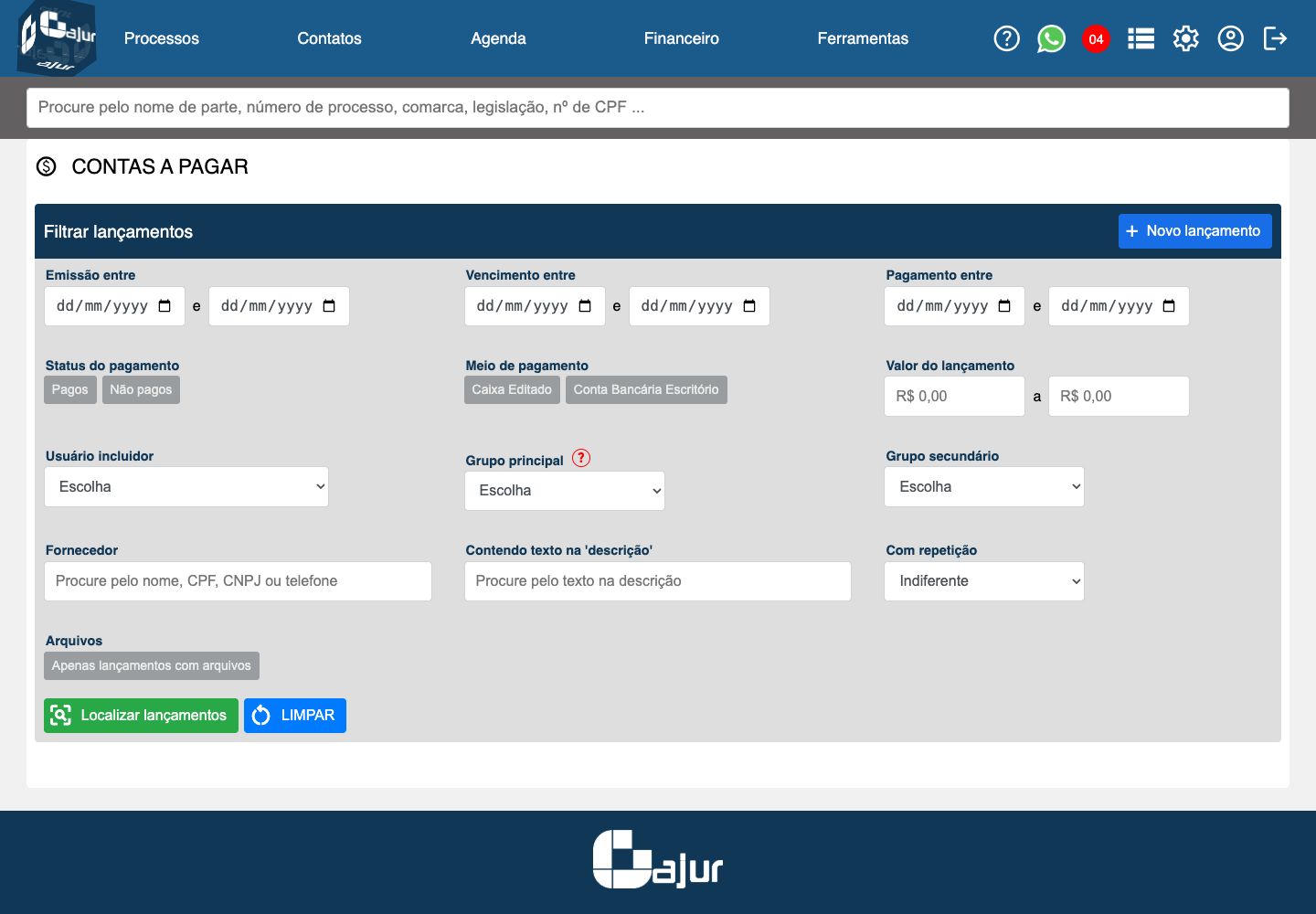1316x914 pixels.
Task: Click the Novo lançamento button
Action: (x=1195, y=231)
